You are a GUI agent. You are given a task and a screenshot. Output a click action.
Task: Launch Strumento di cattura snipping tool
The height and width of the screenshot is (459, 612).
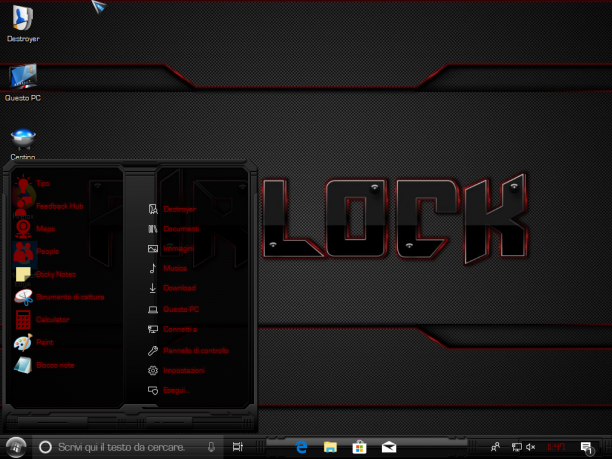pyautogui.click(x=59, y=297)
